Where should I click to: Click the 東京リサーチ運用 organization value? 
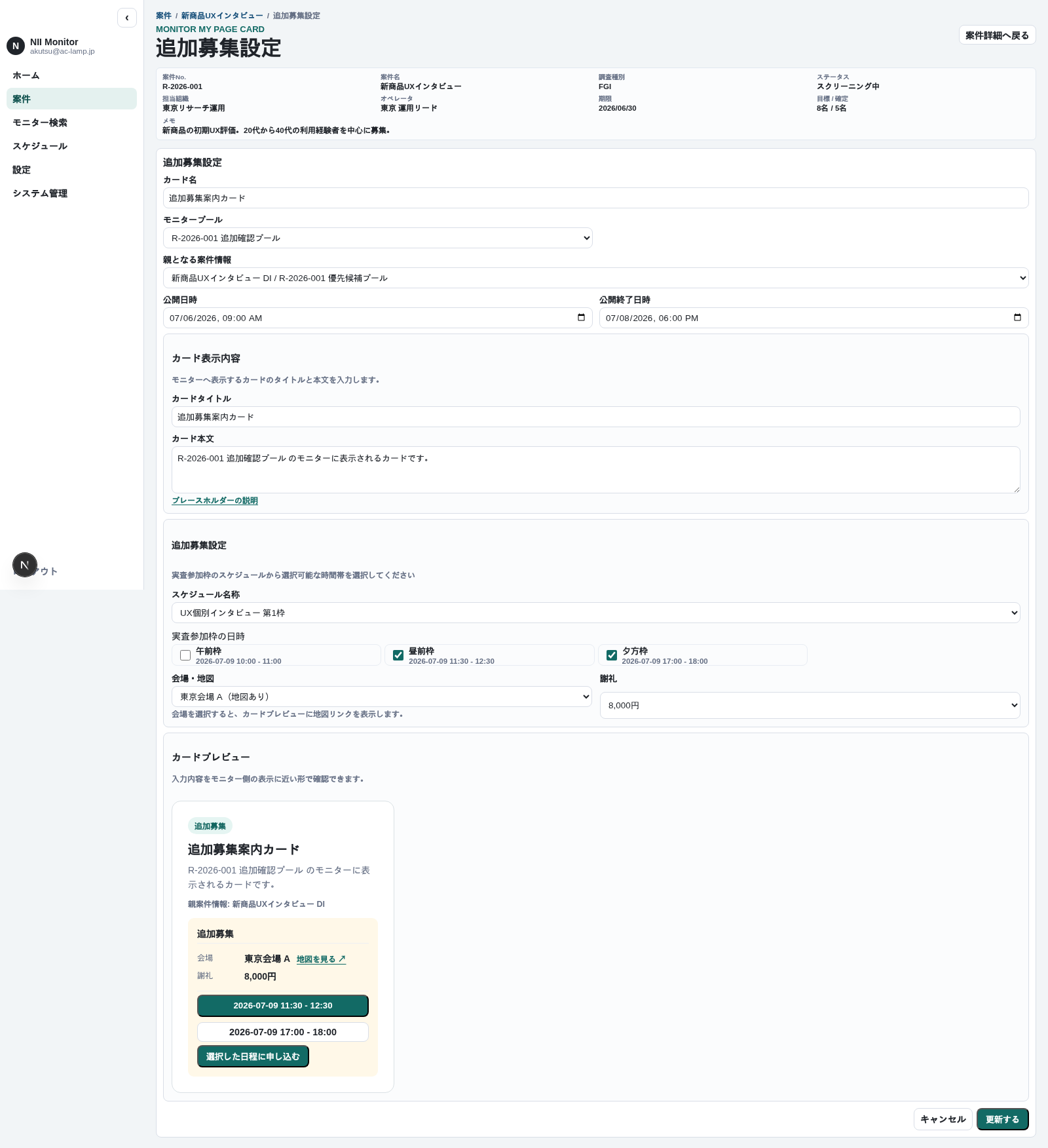tap(194, 108)
